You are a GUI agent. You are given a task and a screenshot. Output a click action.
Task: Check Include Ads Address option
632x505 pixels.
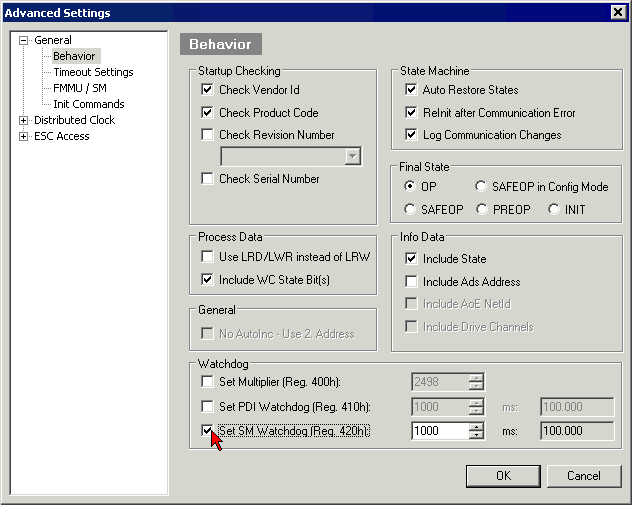(411, 283)
